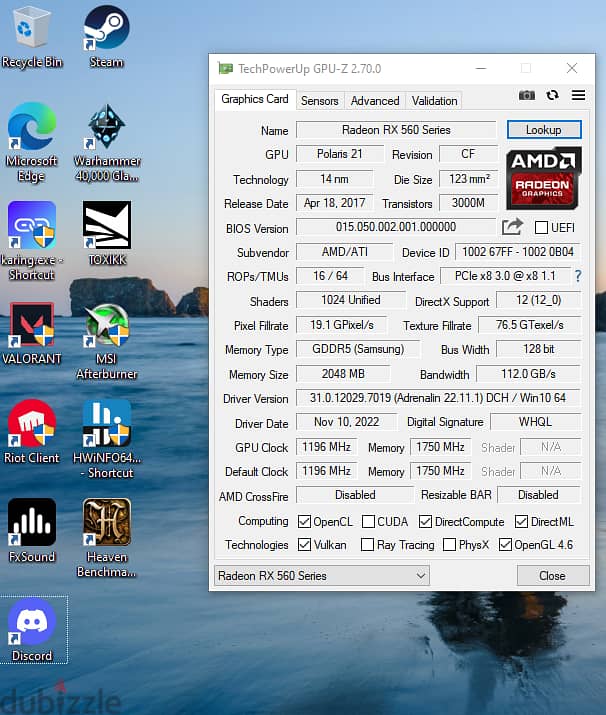Viewport: 606px width, 715px height.
Task: Click the GPU-Z refresh icon
Action: (553, 95)
